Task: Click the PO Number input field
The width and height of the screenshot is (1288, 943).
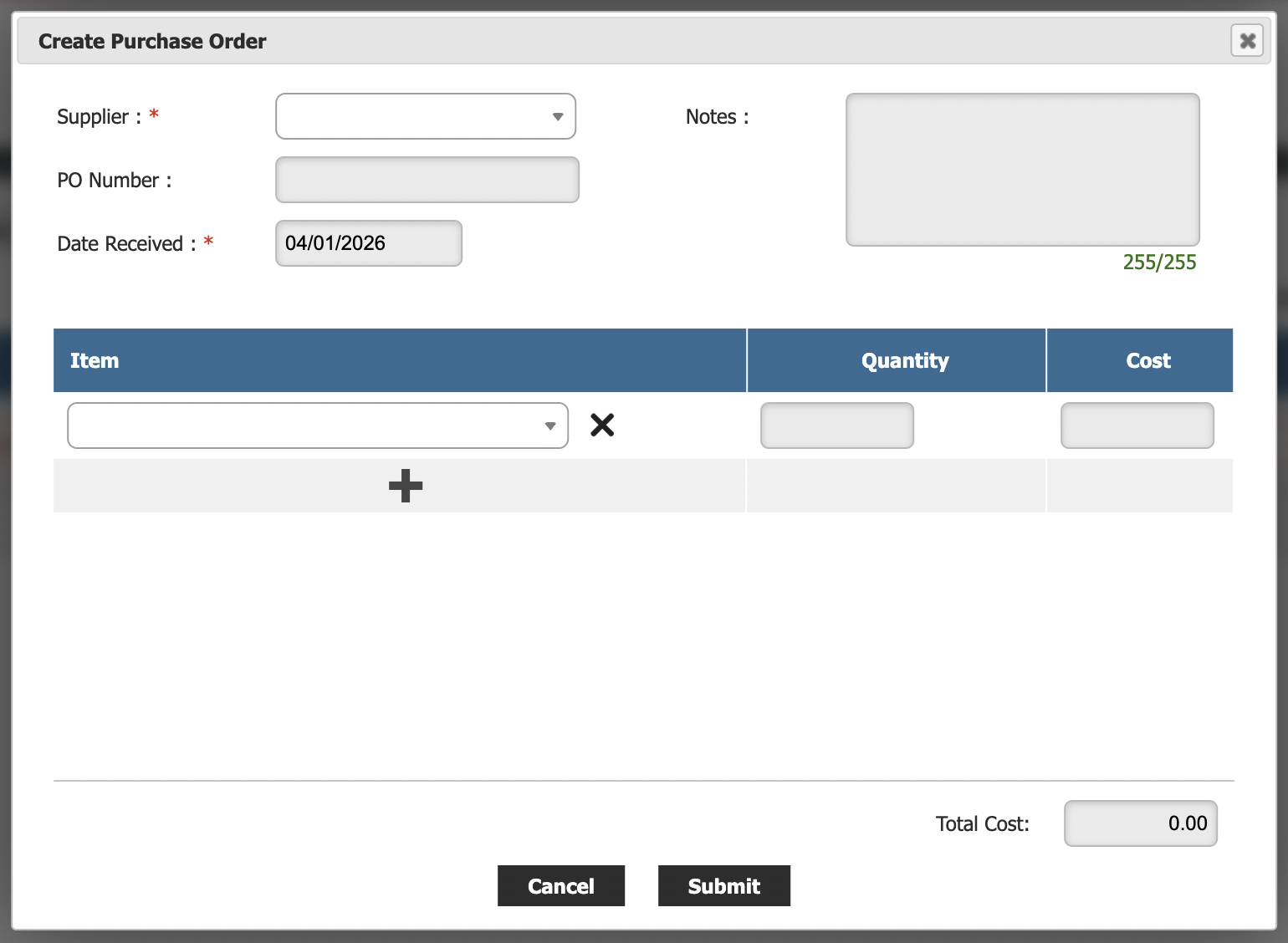Action: point(427,180)
